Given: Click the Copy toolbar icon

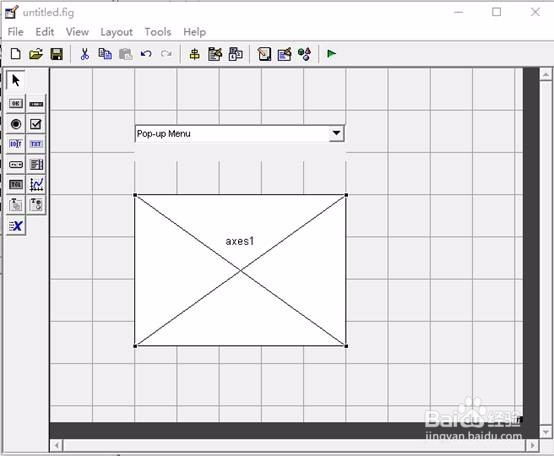Looking at the screenshot, I should coord(105,54).
